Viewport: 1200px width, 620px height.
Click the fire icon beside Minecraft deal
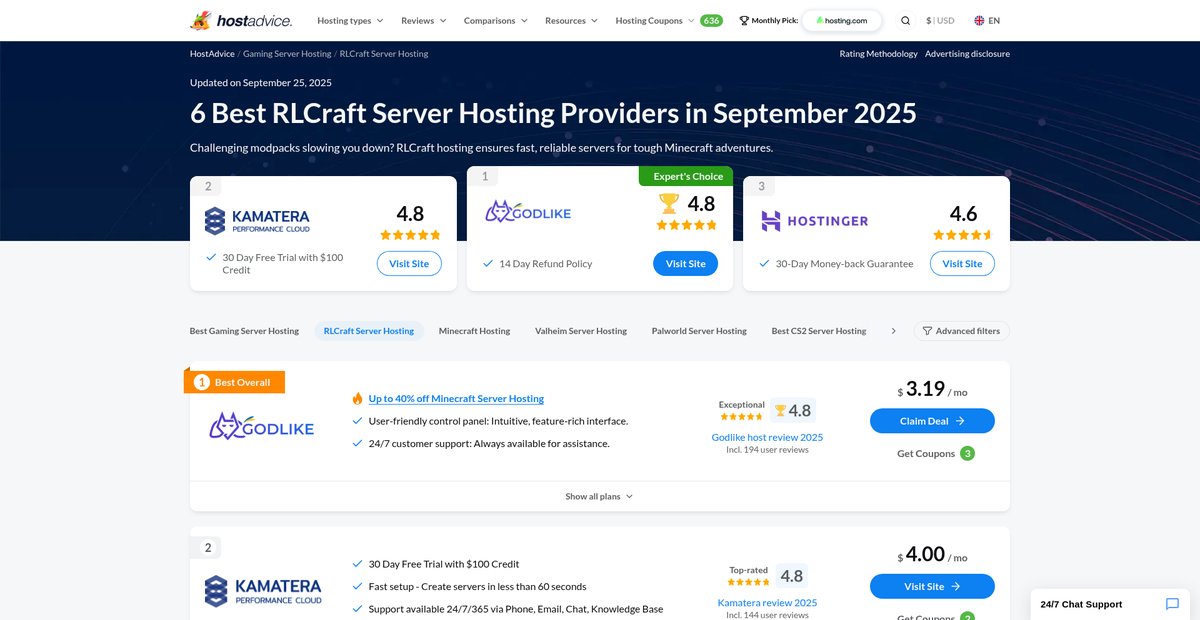(357, 398)
